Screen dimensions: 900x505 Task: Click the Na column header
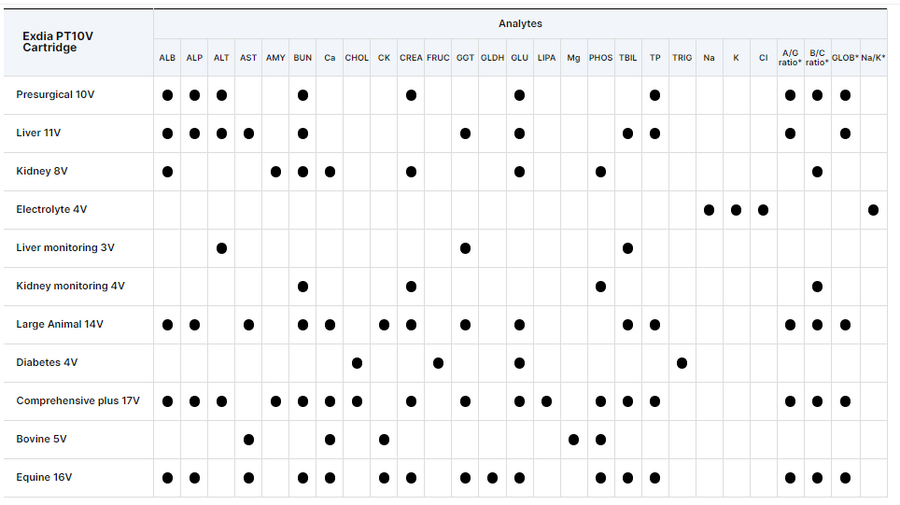(x=709, y=58)
